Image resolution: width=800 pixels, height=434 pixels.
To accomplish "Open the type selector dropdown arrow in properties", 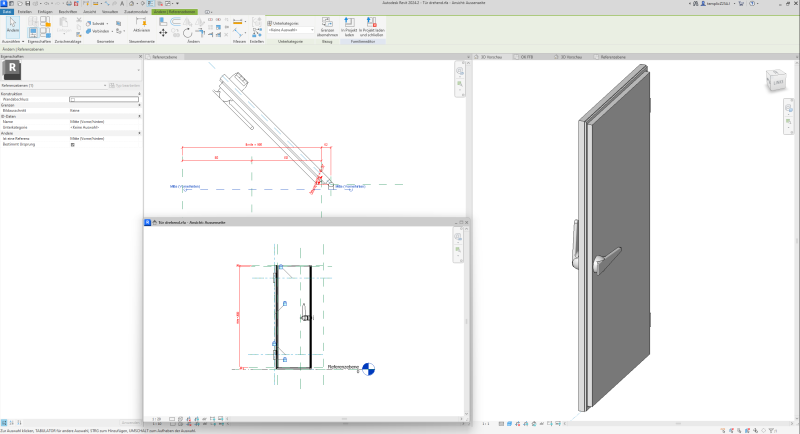I will [x=138, y=70].
